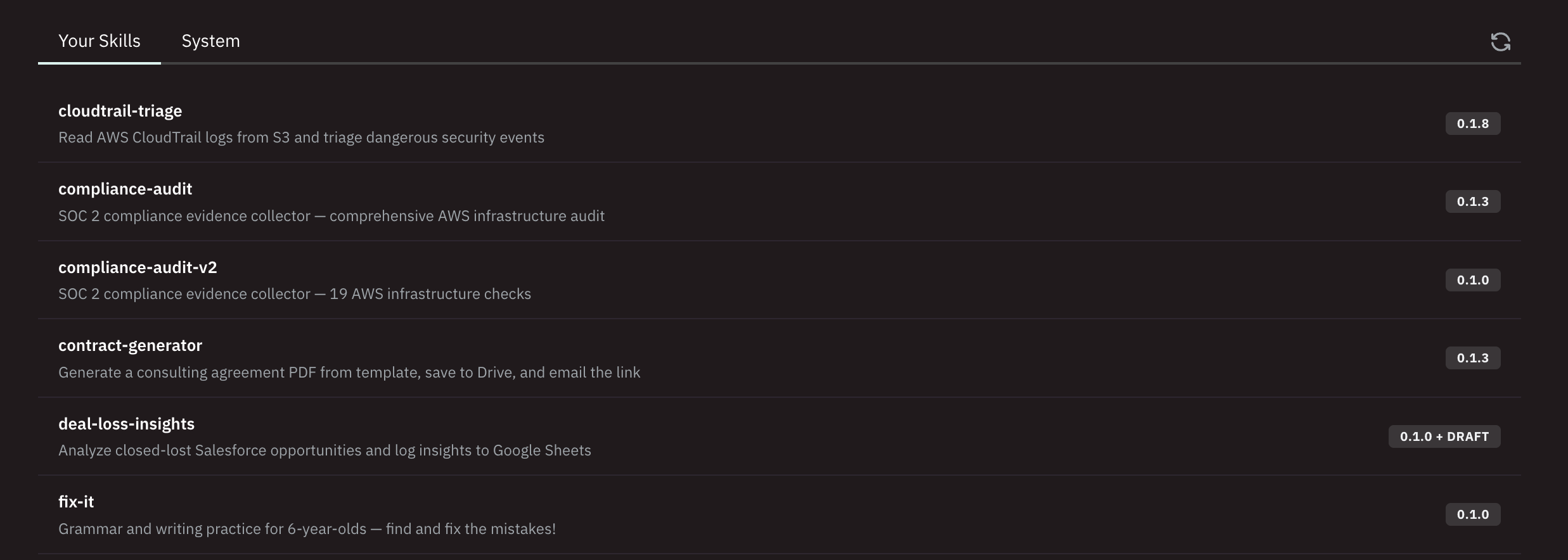Open the contract-generator skill
Viewport: 1568px width, 560px height.
click(x=130, y=345)
